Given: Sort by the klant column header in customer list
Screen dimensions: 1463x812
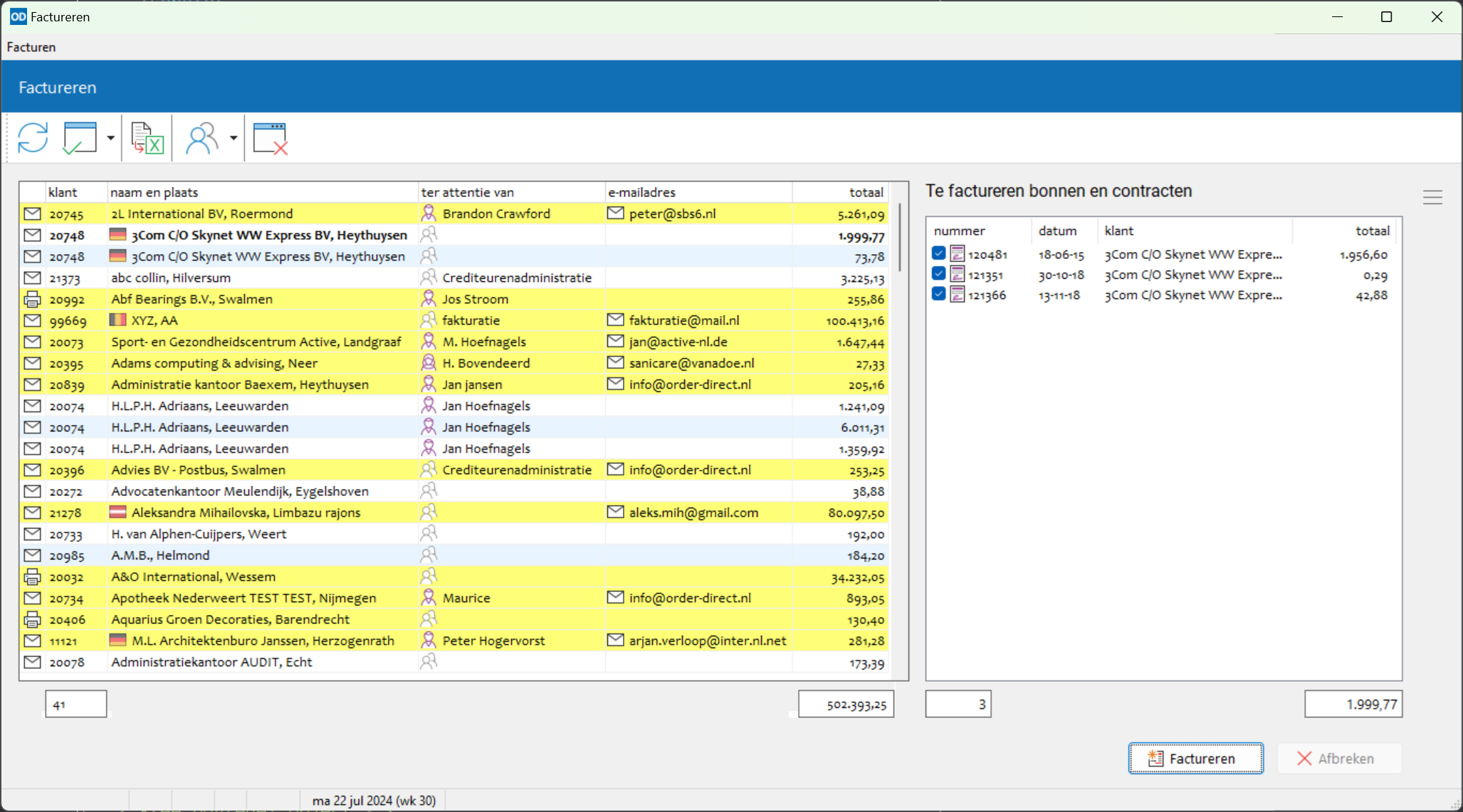Looking at the screenshot, I should (x=76, y=192).
